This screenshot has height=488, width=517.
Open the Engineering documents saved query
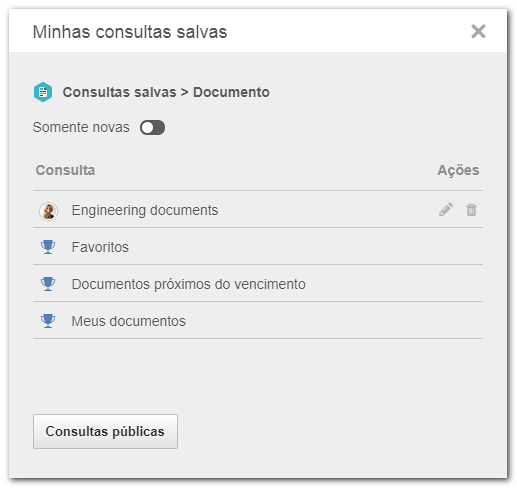point(145,210)
